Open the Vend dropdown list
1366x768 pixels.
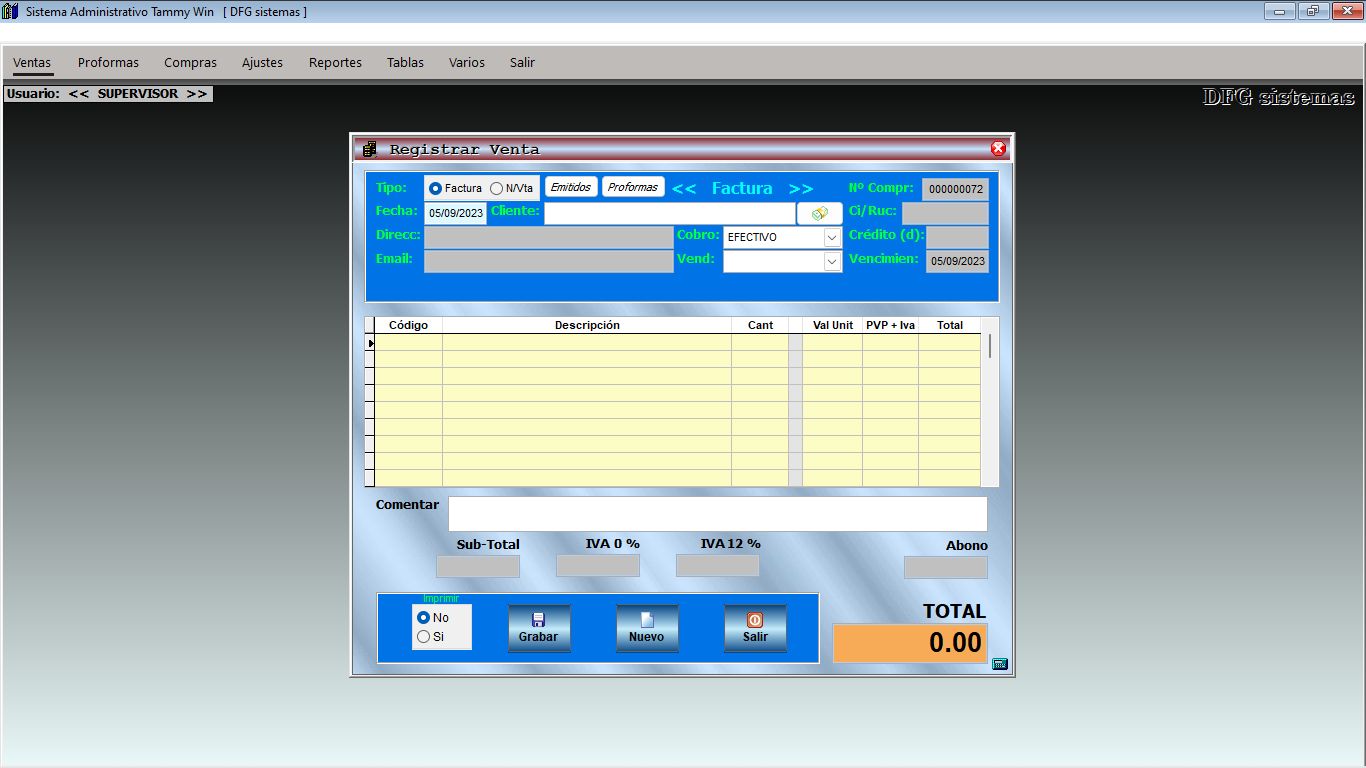(x=832, y=261)
